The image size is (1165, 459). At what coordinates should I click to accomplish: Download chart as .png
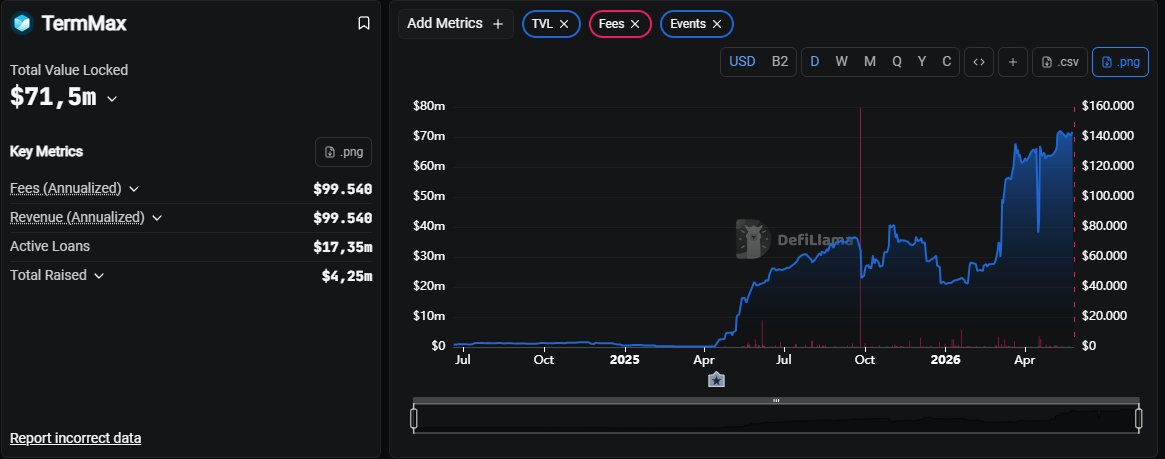1120,62
